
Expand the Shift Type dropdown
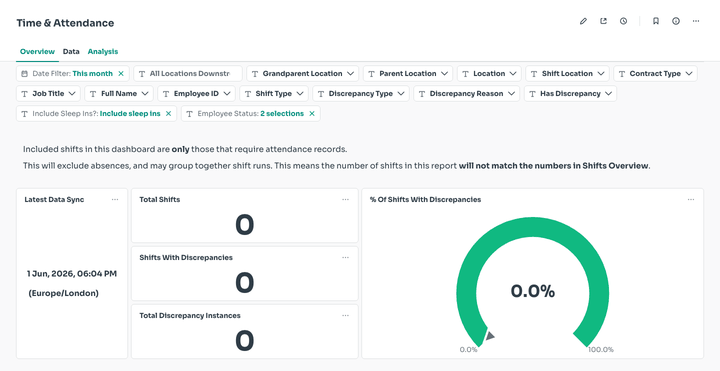click(x=274, y=94)
